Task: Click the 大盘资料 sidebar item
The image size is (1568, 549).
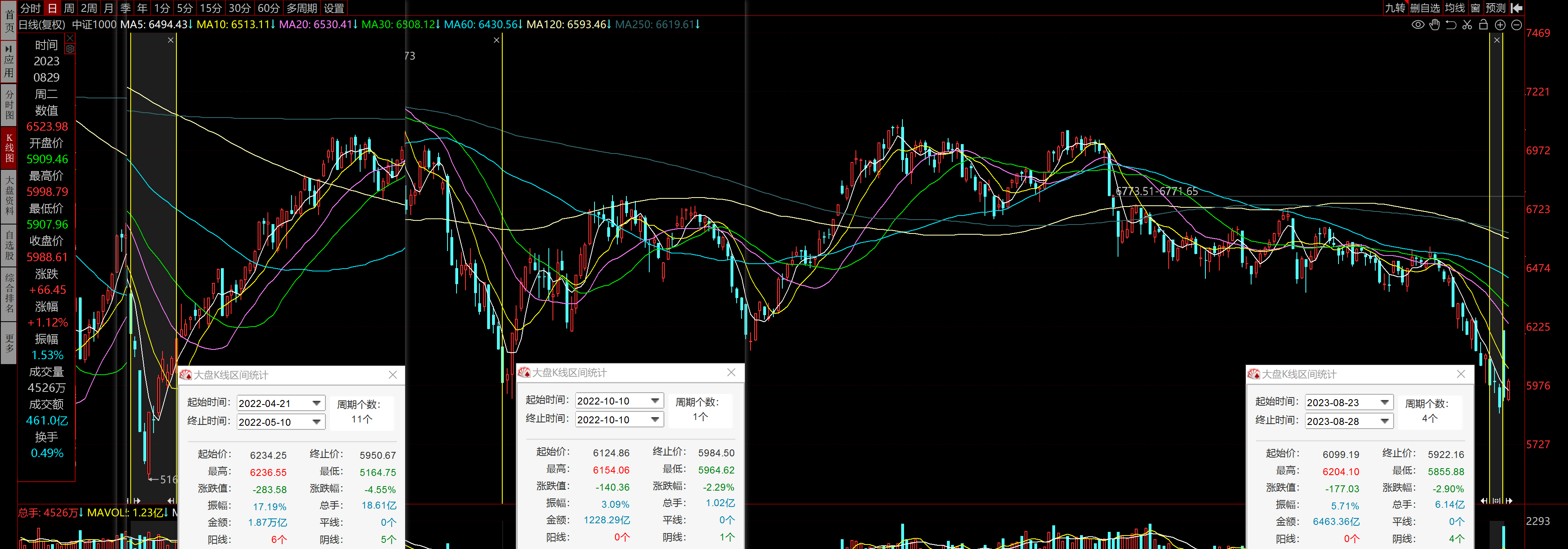Action: (x=9, y=195)
